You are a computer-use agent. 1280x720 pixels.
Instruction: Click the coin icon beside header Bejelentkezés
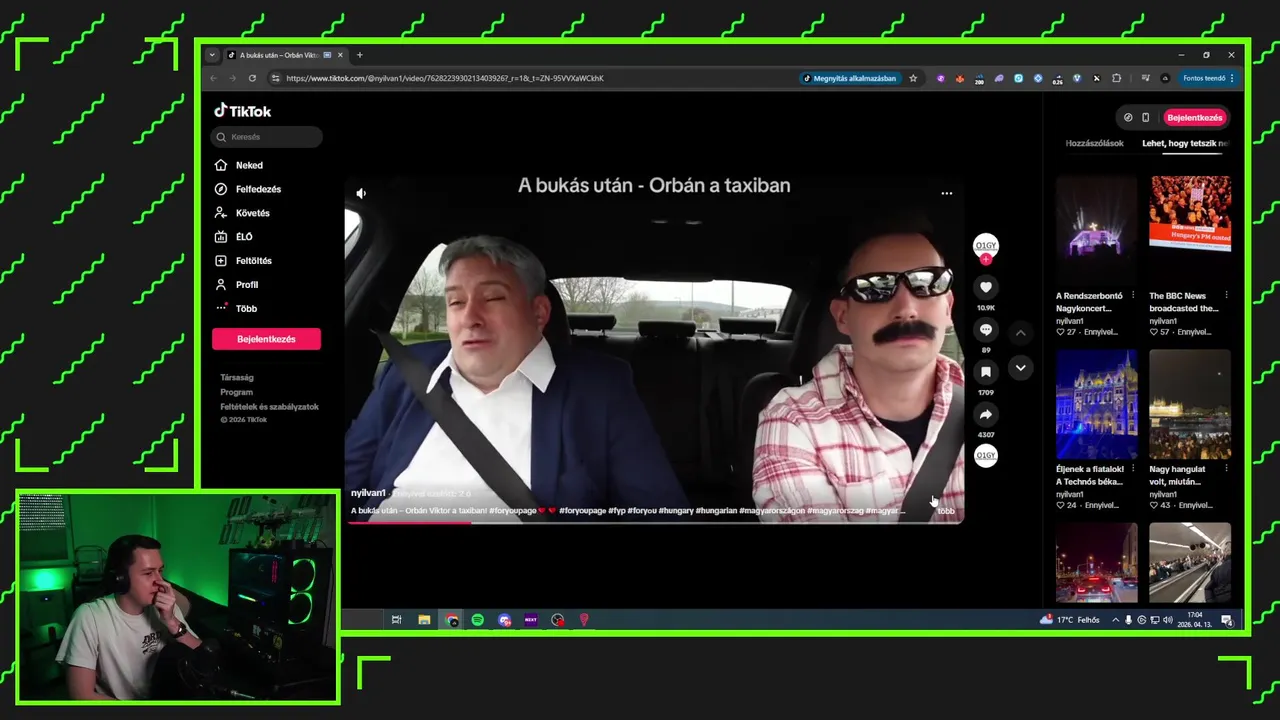coord(1128,117)
